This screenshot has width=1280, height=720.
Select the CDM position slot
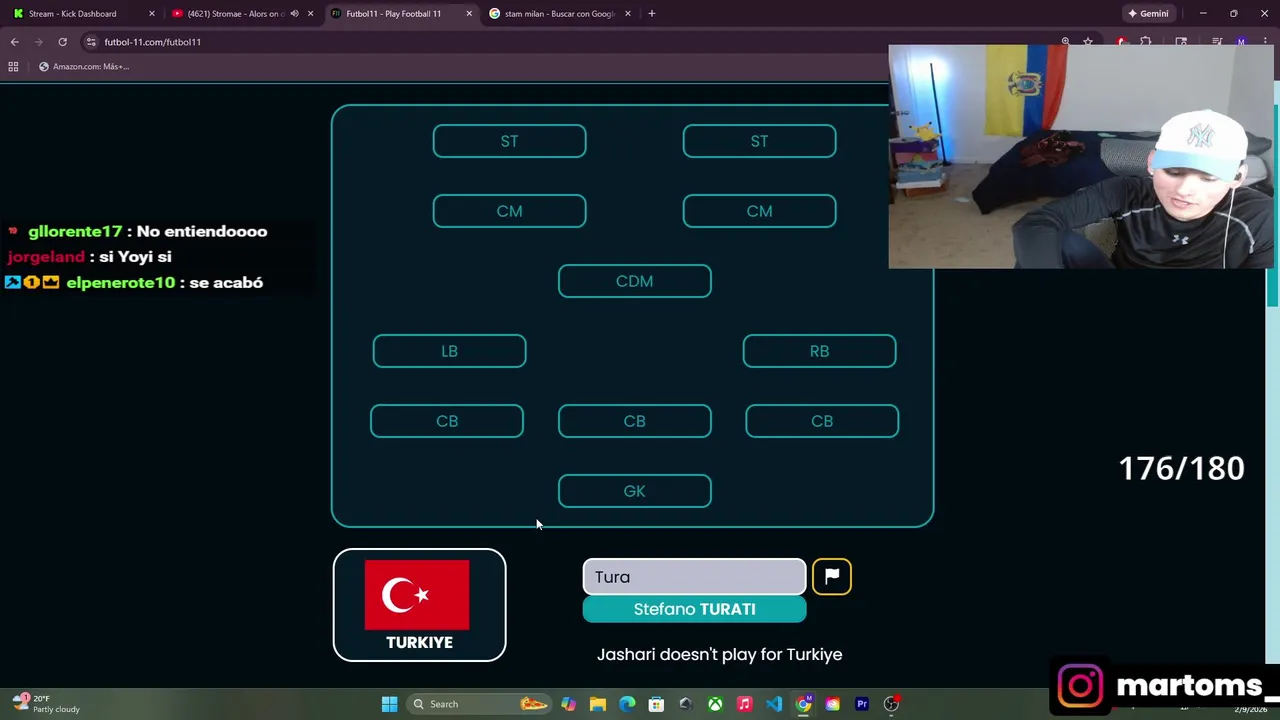(634, 281)
